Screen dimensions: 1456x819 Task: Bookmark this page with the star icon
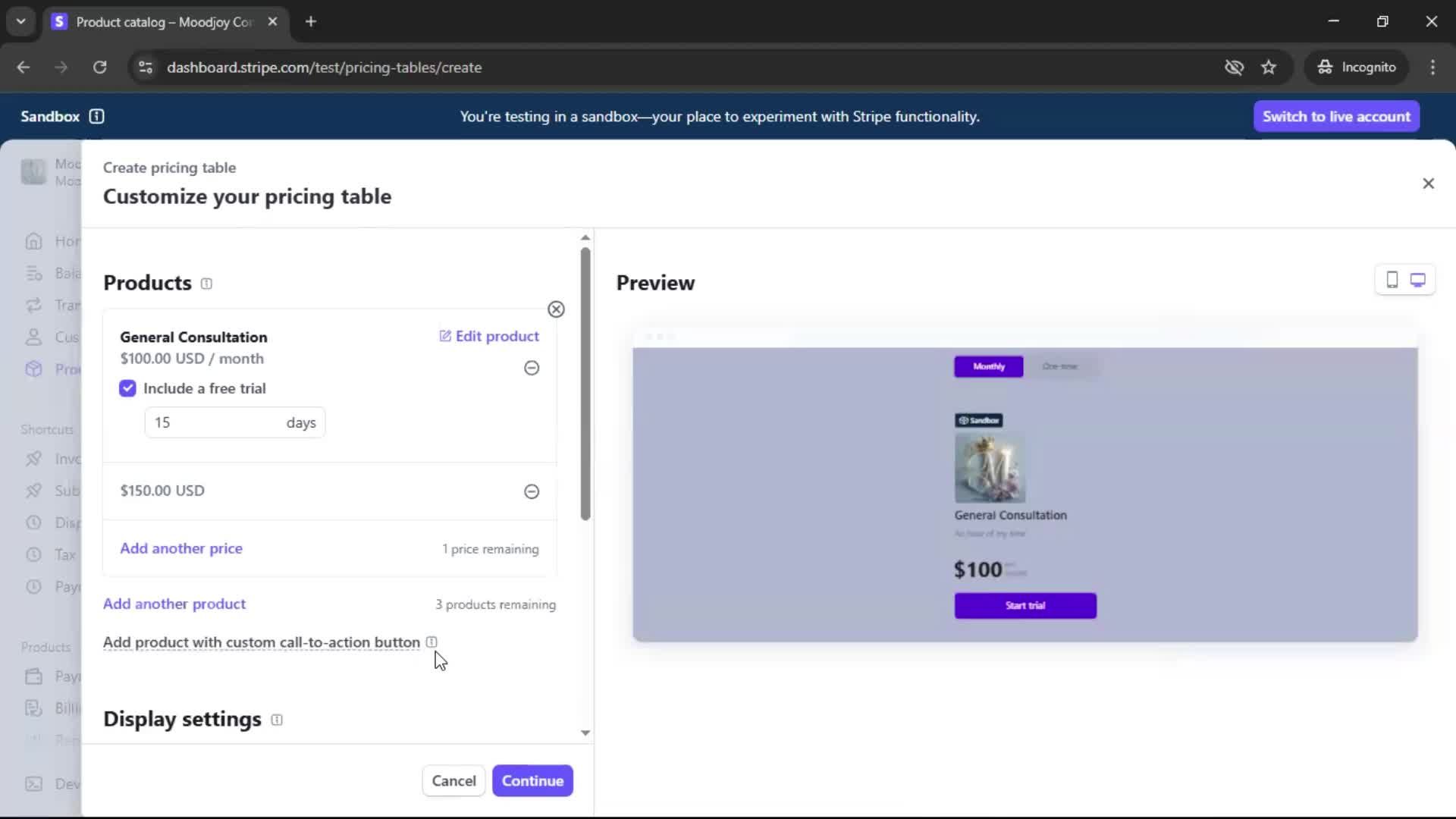(1269, 67)
